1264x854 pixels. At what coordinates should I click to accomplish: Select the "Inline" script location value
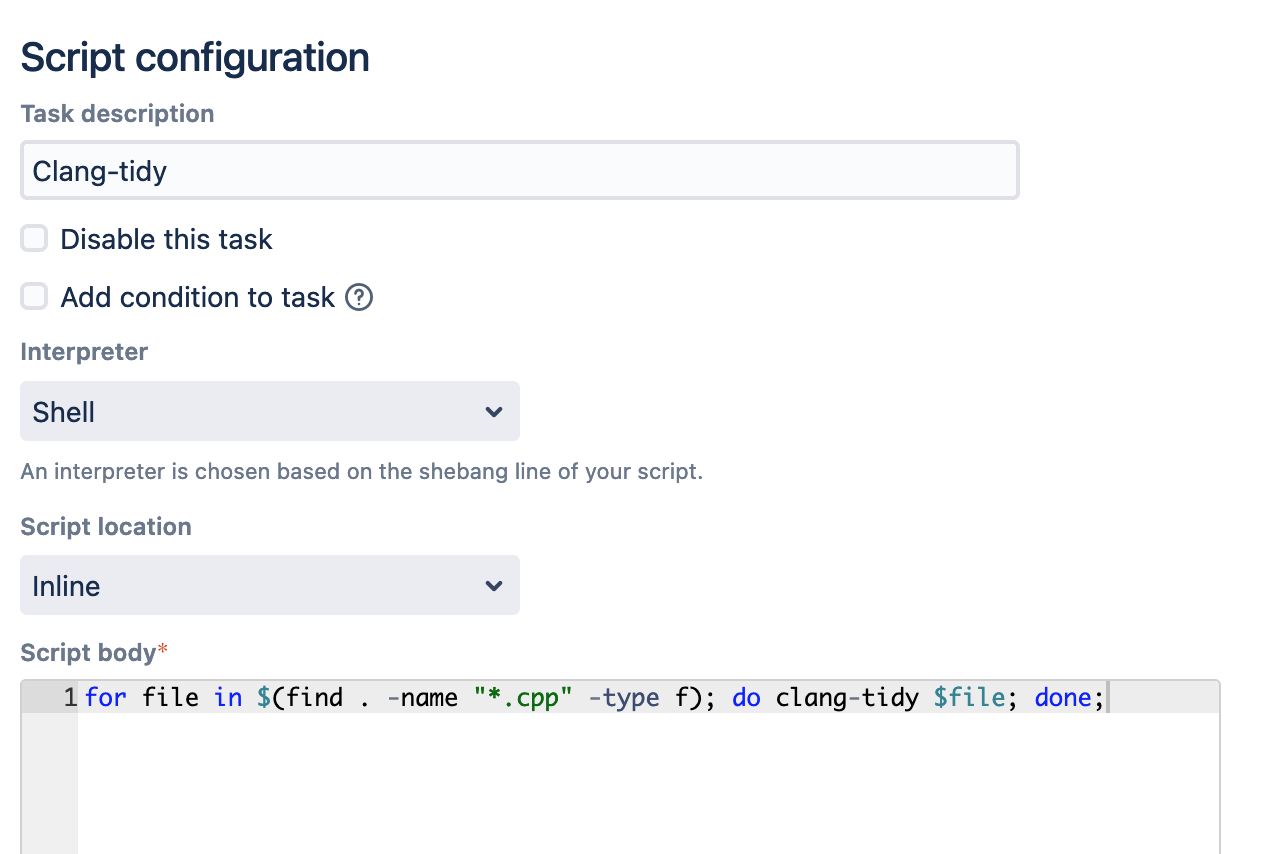click(x=66, y=585)
